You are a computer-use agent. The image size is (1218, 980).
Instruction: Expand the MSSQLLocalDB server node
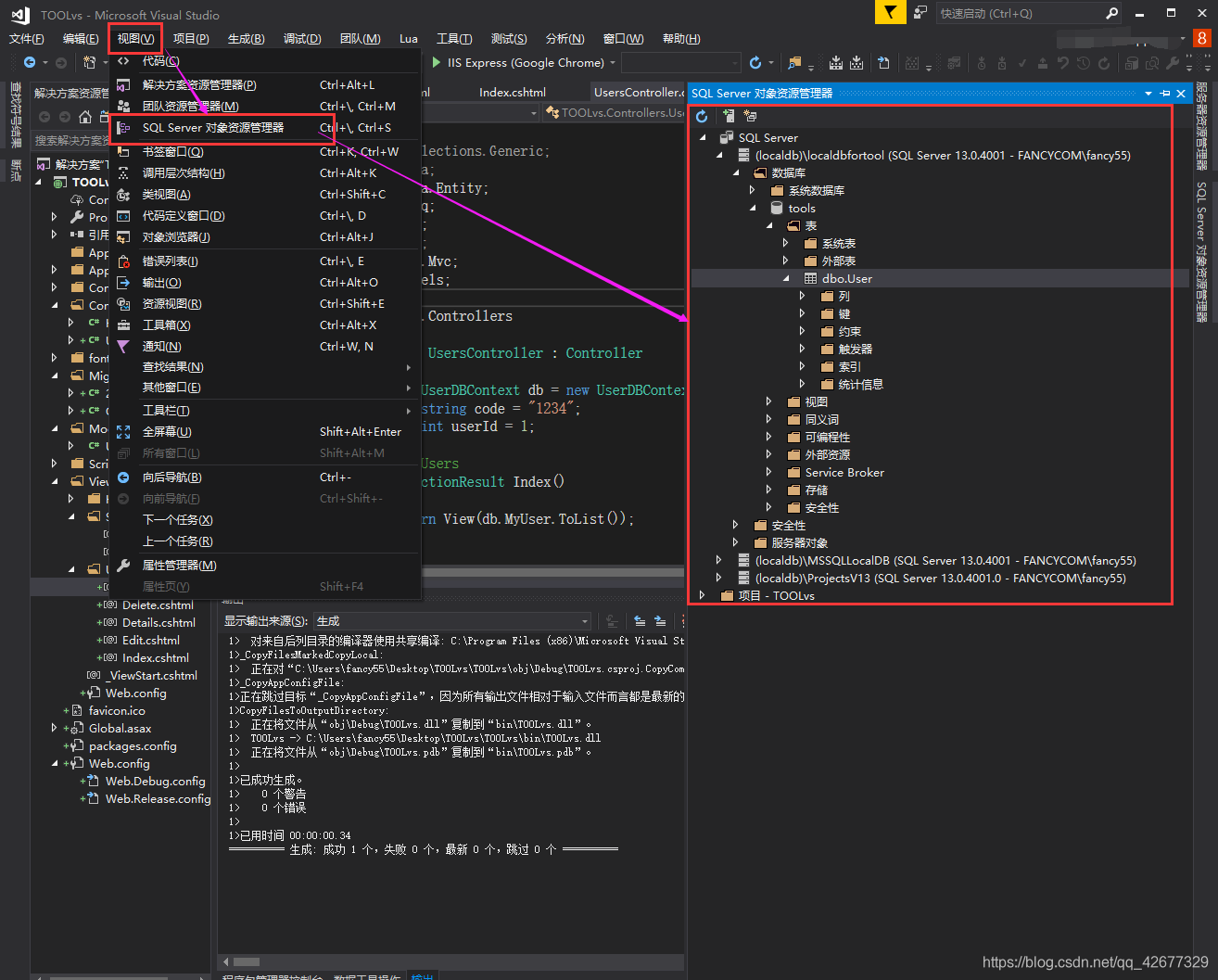click(x=719, y=560)
